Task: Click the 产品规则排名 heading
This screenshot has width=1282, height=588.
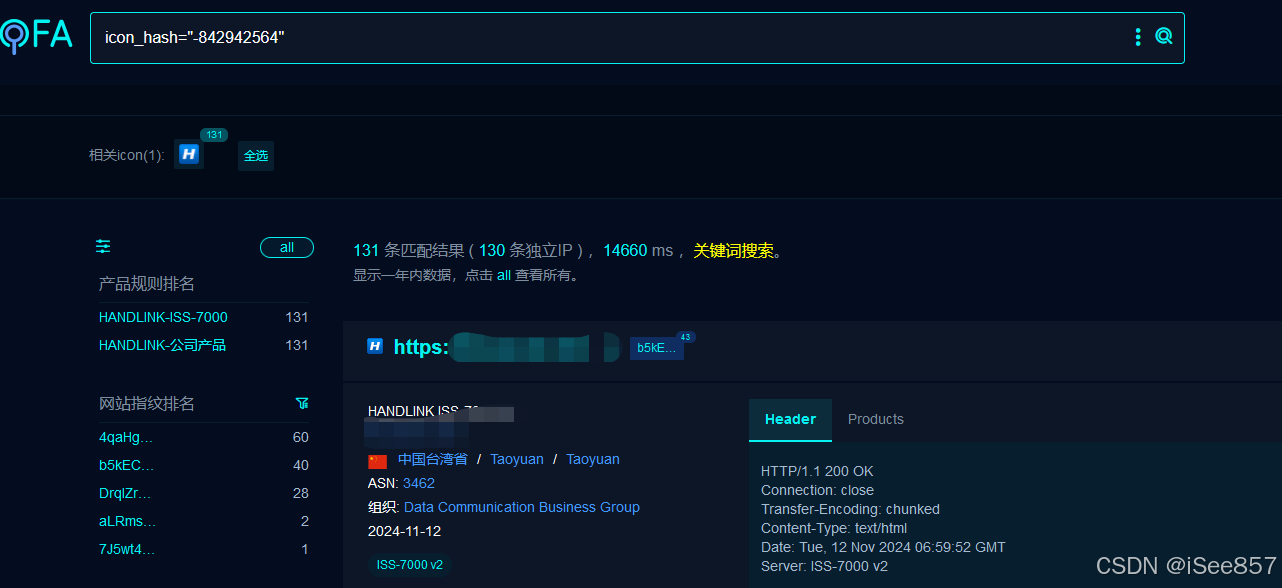Action: click(x=147, y=284)
